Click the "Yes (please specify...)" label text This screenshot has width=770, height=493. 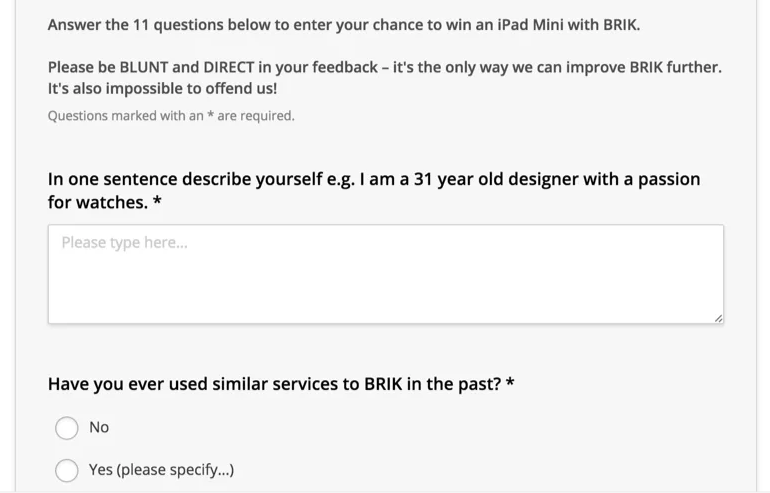[x=162, y=470]
